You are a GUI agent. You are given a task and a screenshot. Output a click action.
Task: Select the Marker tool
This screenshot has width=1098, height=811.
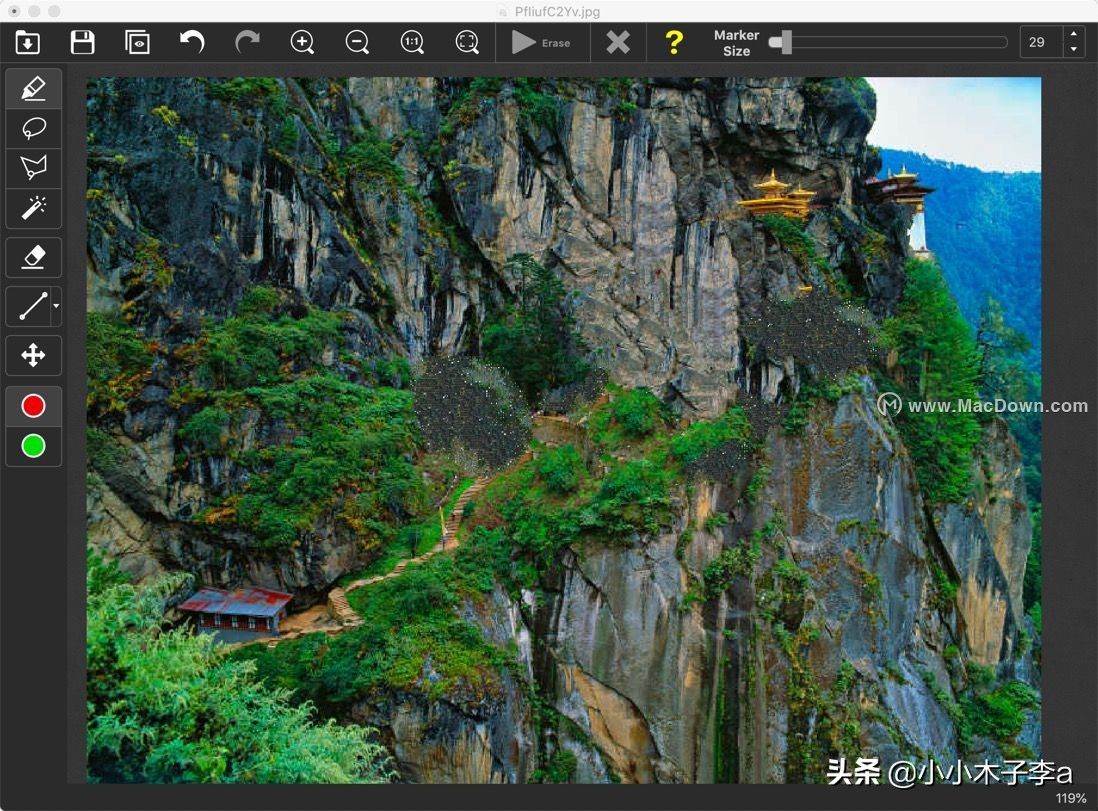(x=33, y=88)
